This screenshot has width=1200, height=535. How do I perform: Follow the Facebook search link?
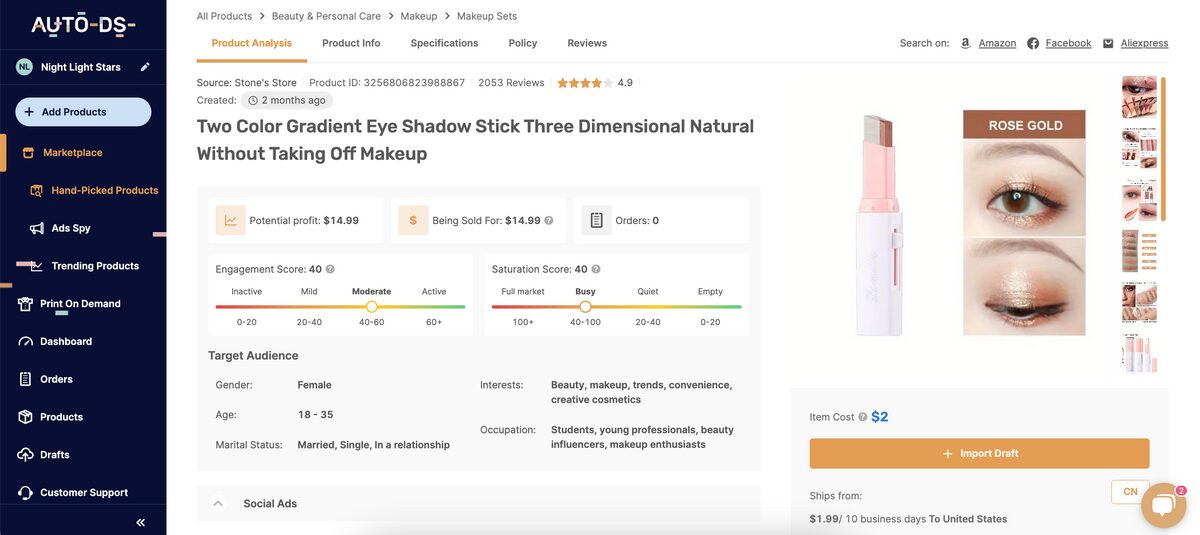point(1068,43)
